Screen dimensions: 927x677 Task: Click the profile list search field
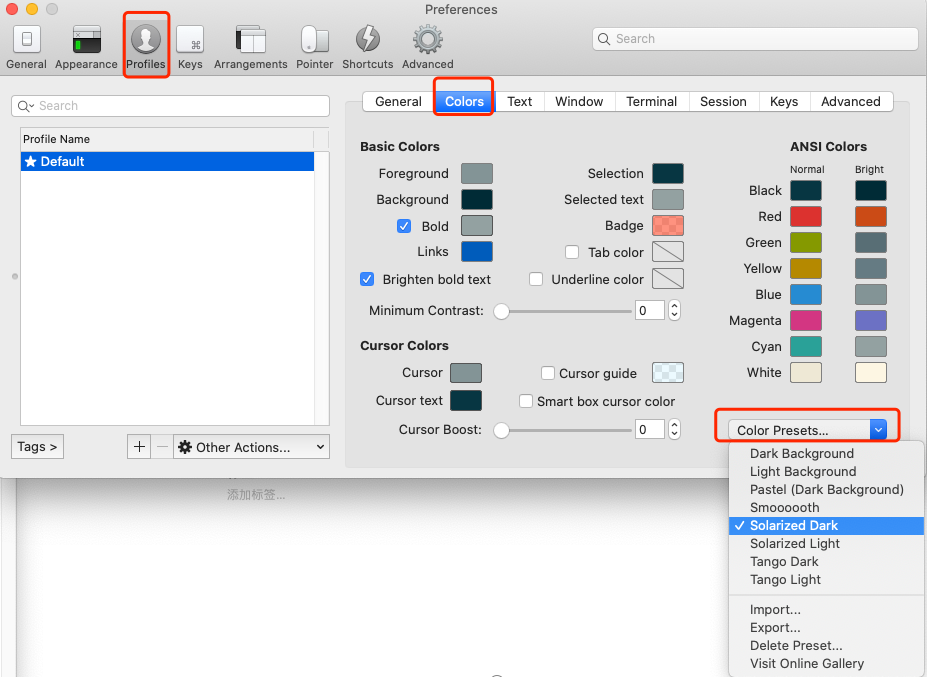pos(170,106)
